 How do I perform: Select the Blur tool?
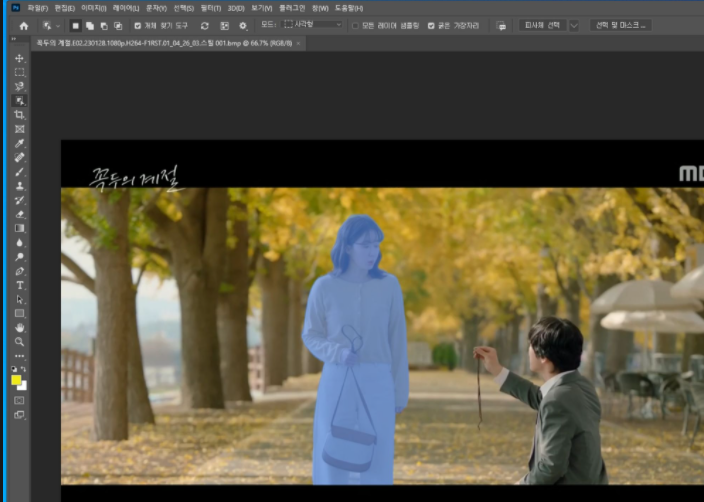[19, 243]
